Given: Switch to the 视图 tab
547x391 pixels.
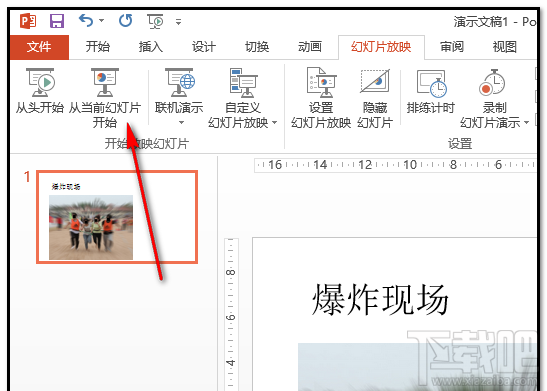Looking at the screenshot, I should (504, 47).
